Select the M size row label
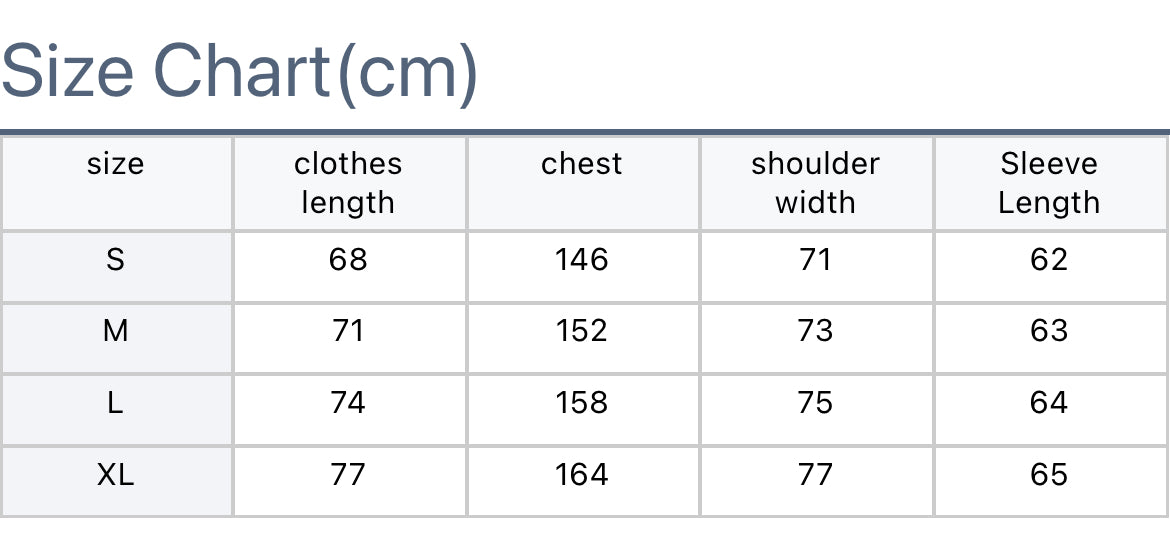Screen dimensions: 1170x545 (116, 331)
